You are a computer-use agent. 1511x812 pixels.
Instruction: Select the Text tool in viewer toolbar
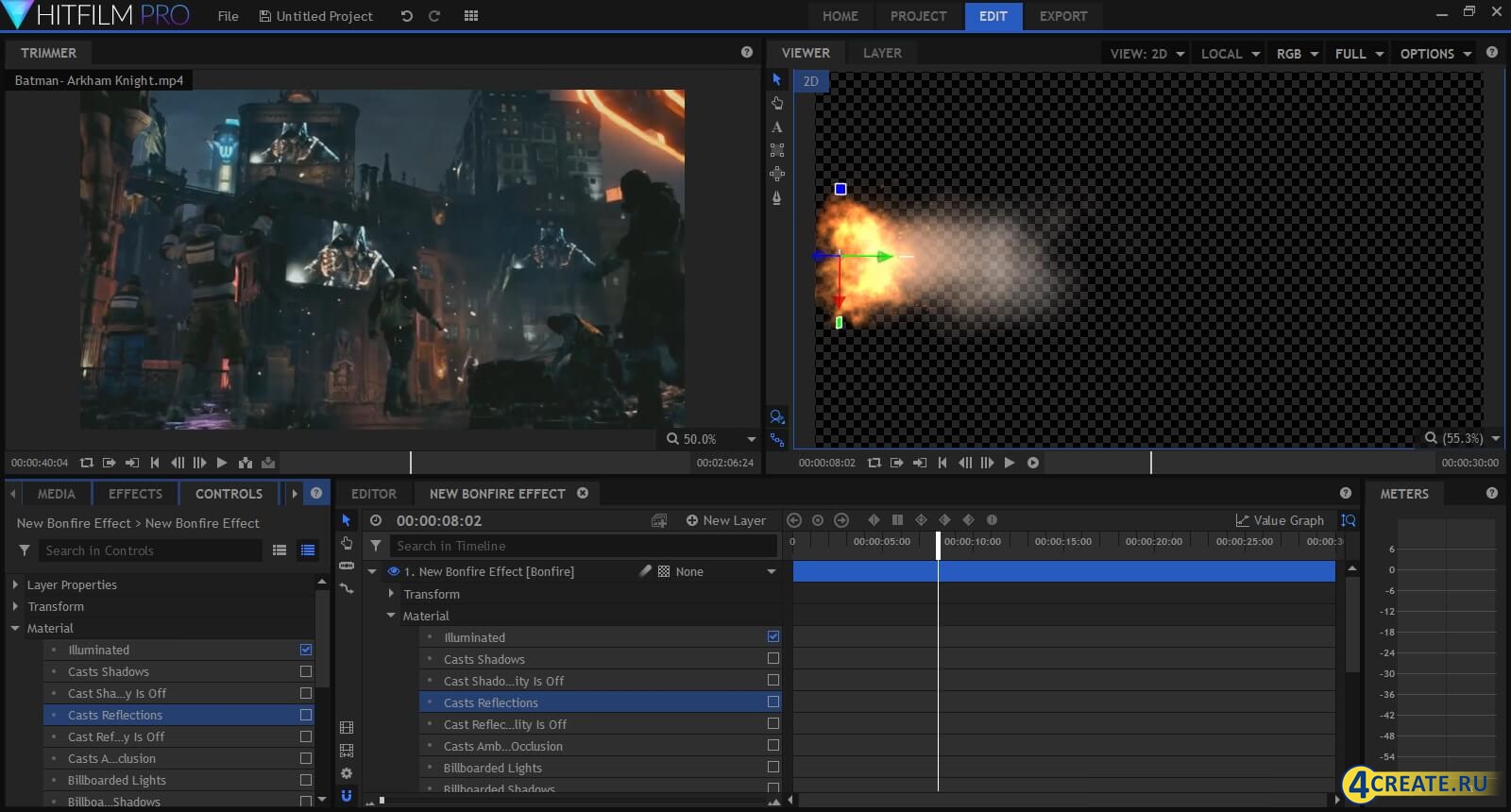pos(777,127)
